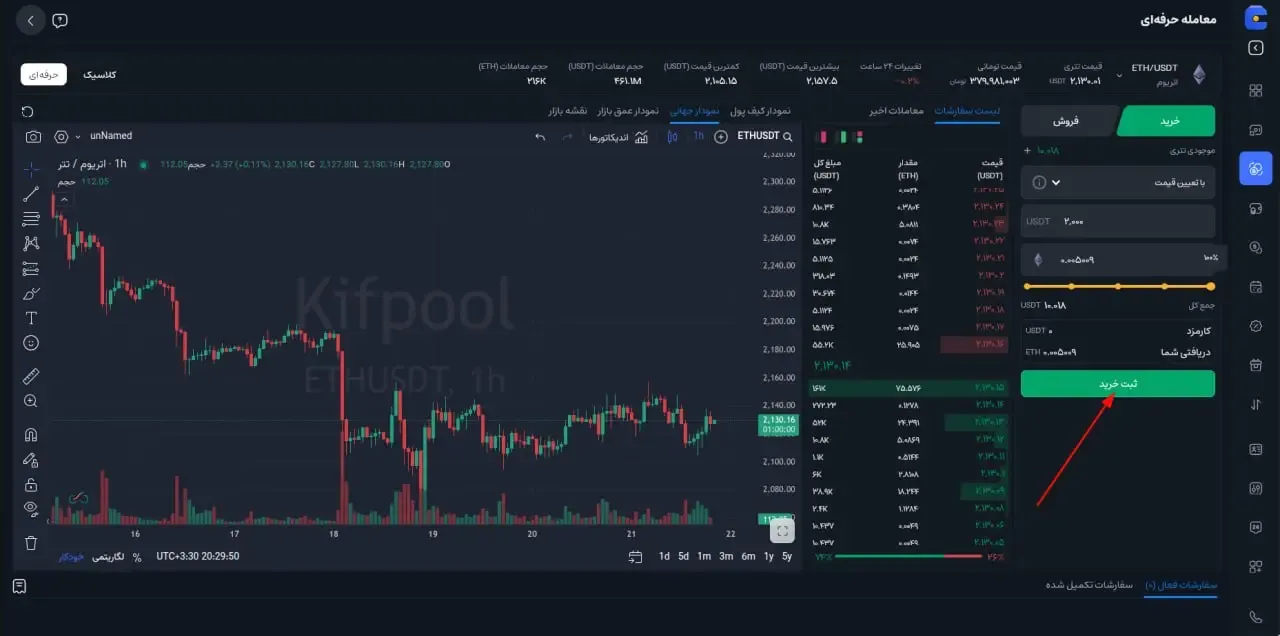The height and width of the screenshot is (636, 1280).
Task: Open the phone support icon in sidebar
Action: (1255, 617)
